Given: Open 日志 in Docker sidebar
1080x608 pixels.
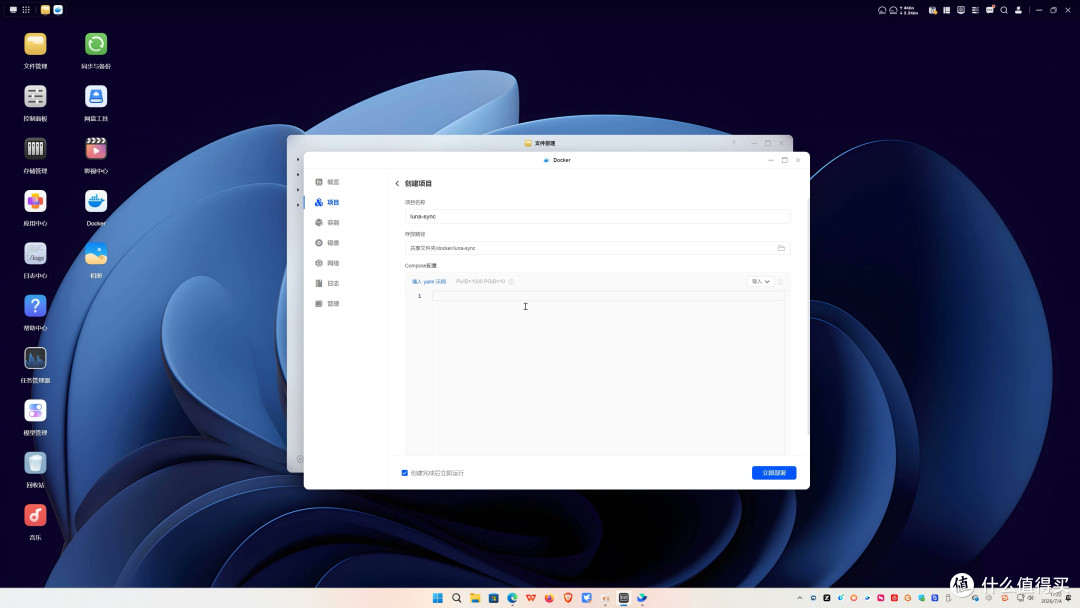Looking at the screenshot, I should (328, 284).
